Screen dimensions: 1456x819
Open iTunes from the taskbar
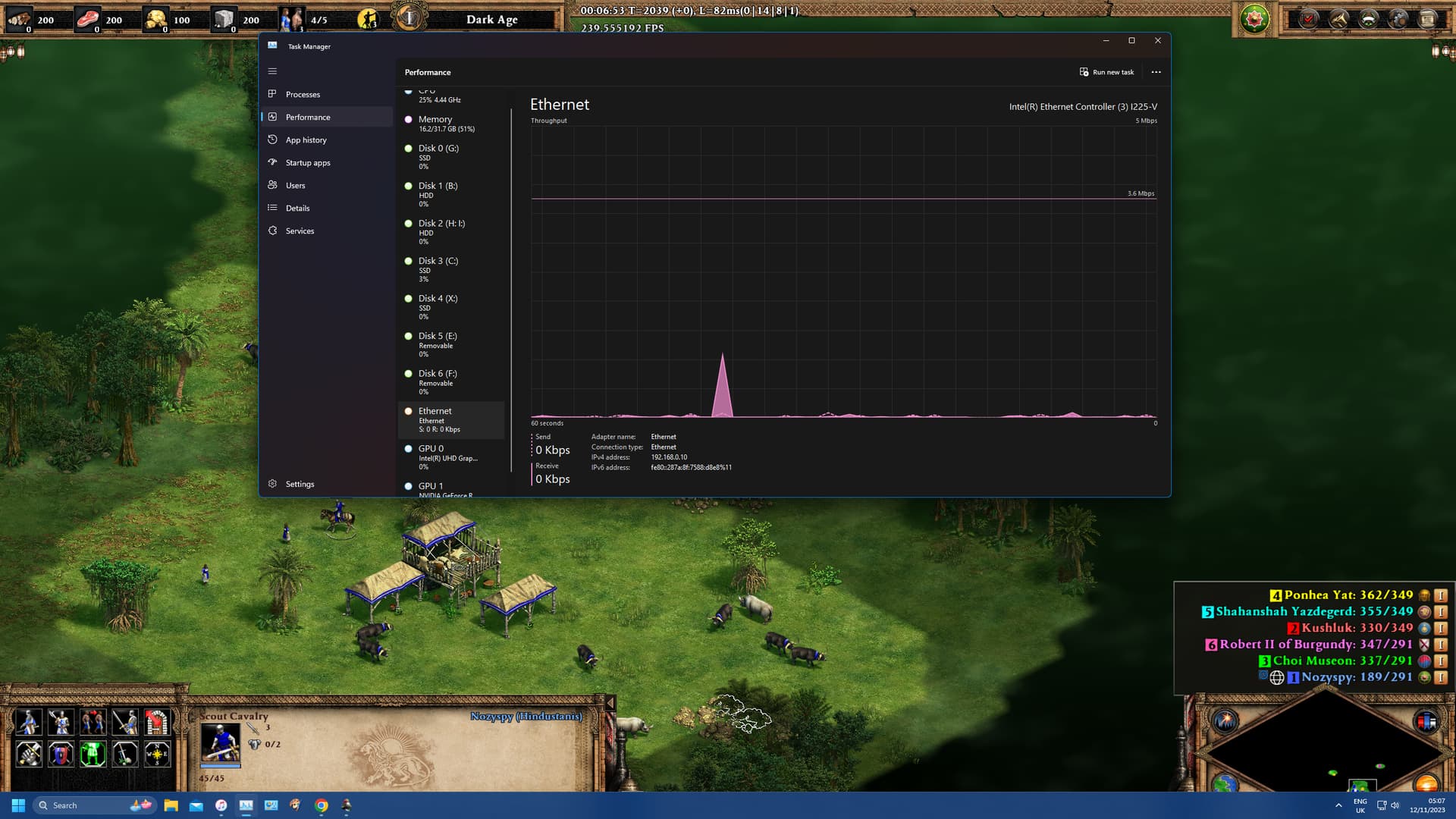(x=221, y=805)
